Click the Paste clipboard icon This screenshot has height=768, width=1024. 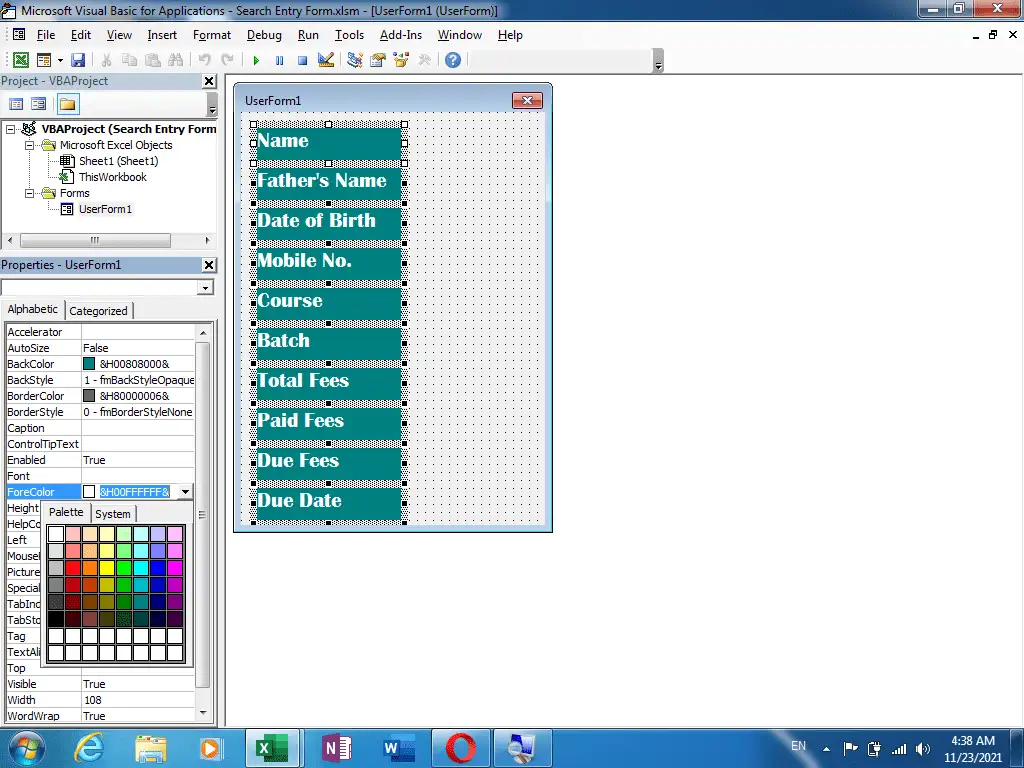coord(153,60)
